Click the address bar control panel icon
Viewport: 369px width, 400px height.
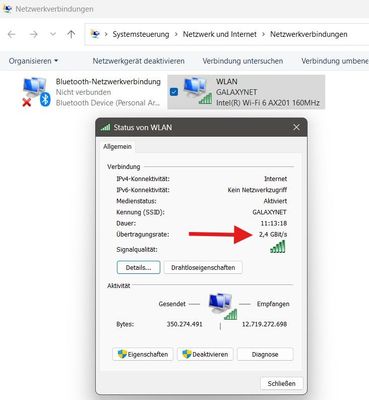tap(95, 34)
